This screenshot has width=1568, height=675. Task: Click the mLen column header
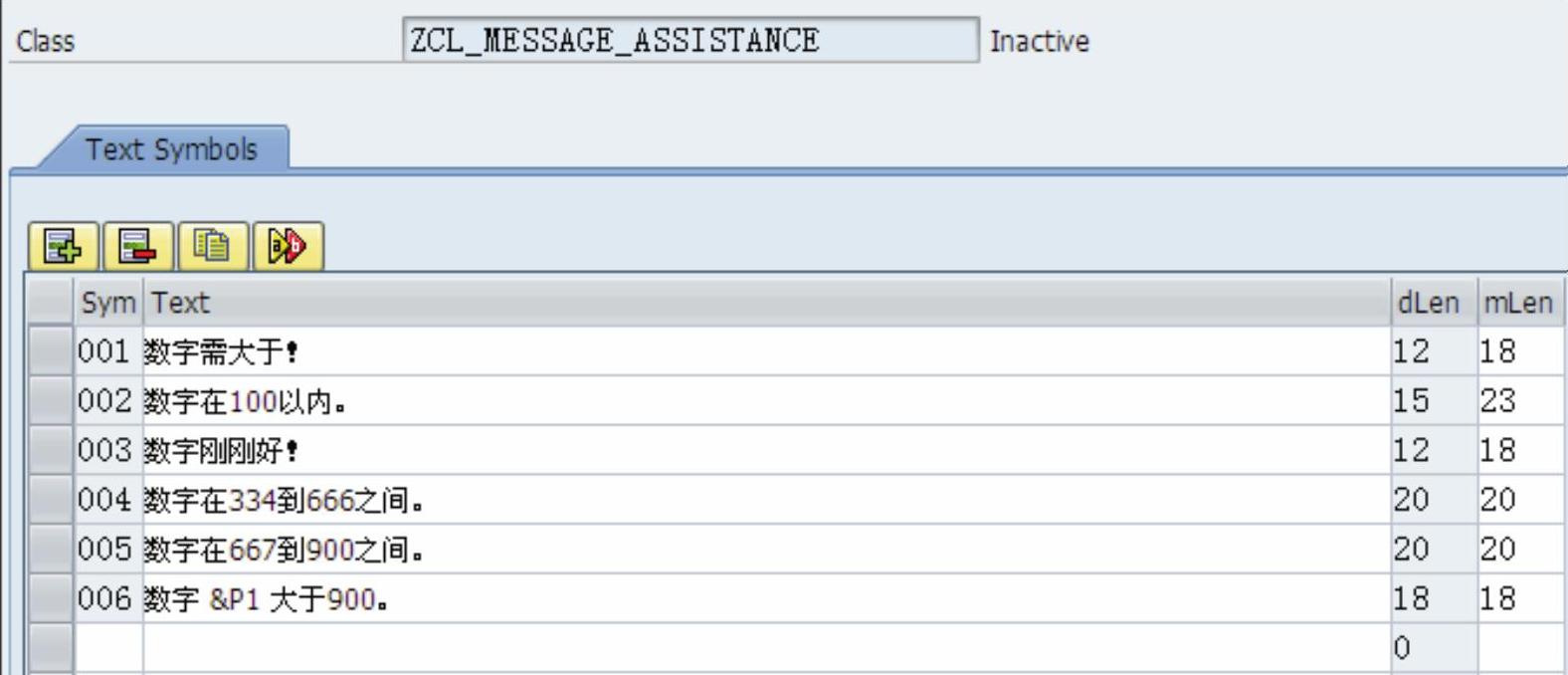[x=1519, y=303]
